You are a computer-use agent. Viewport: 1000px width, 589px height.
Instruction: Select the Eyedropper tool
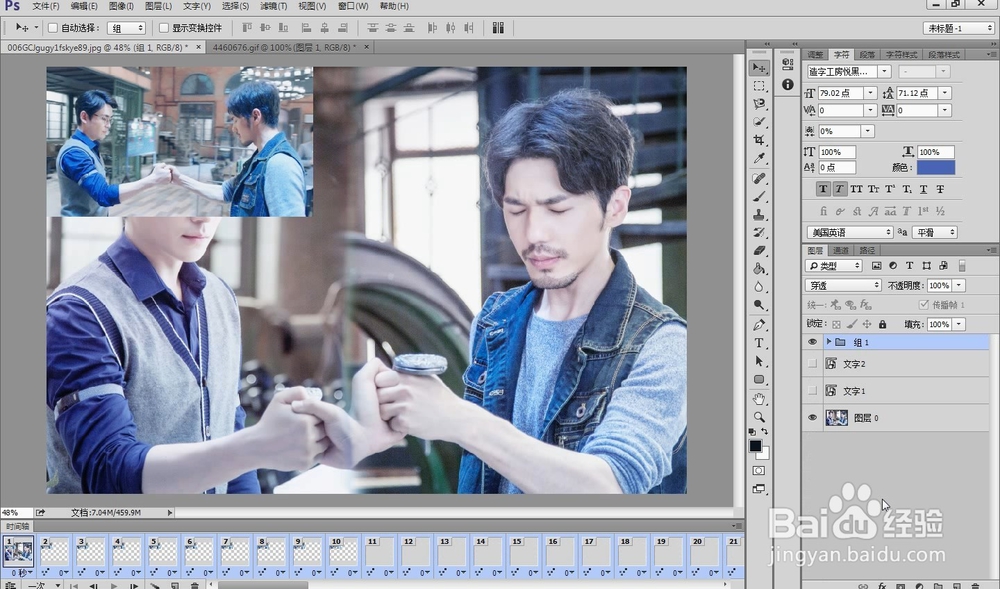(758, 158)
